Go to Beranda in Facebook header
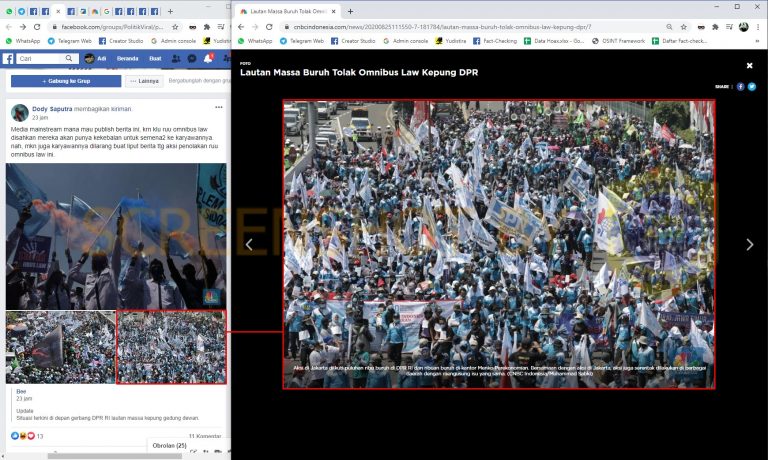This screenshot has width=768, height=460. pyautogui.click(x=127, y=59)
